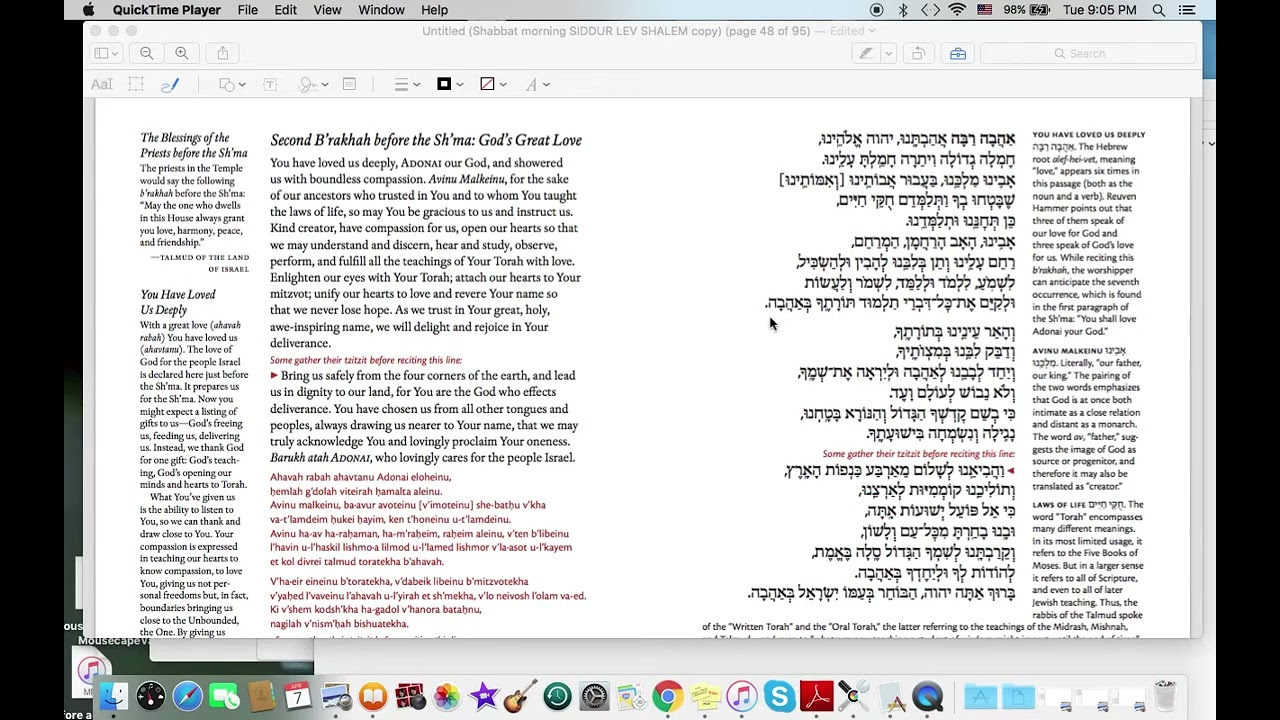
Task: Open the File menu
Action: point(248,10)
